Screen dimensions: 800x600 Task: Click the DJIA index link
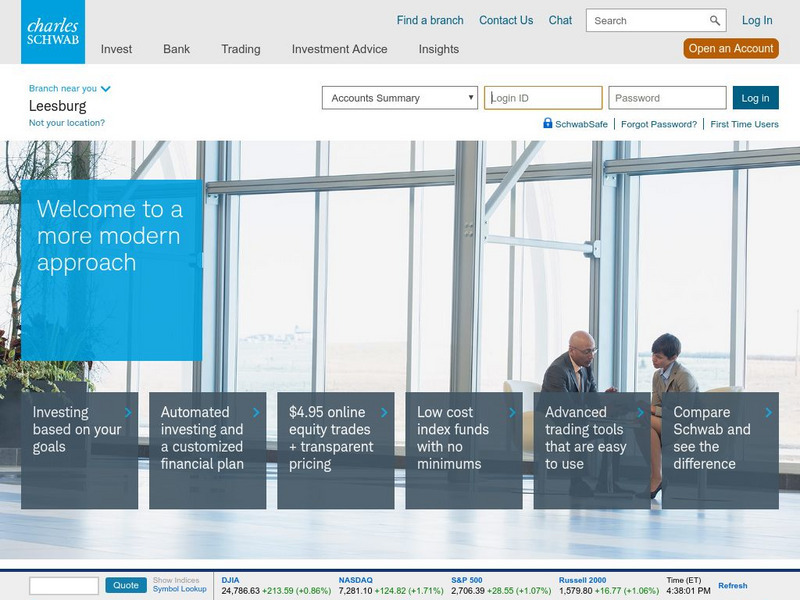(x=230, y=580)
